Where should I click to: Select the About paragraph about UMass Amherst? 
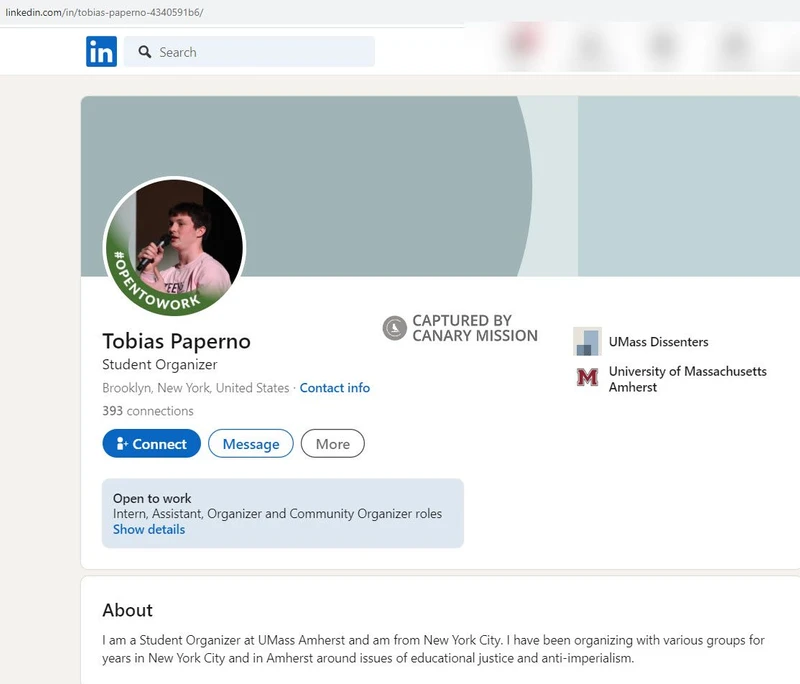coord(433,649)
